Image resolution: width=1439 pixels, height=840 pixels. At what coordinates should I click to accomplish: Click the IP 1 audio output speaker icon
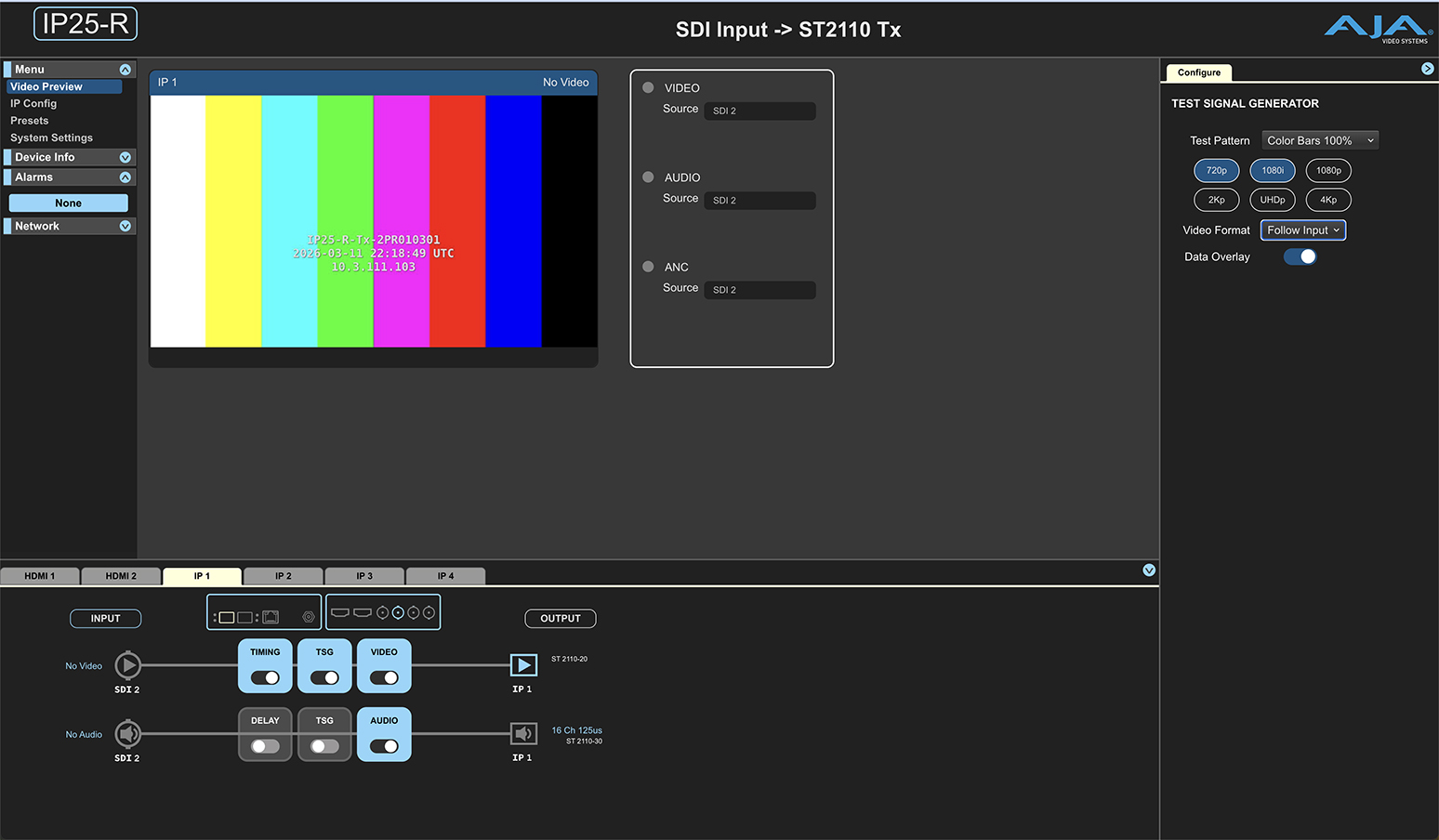[523, 734]
